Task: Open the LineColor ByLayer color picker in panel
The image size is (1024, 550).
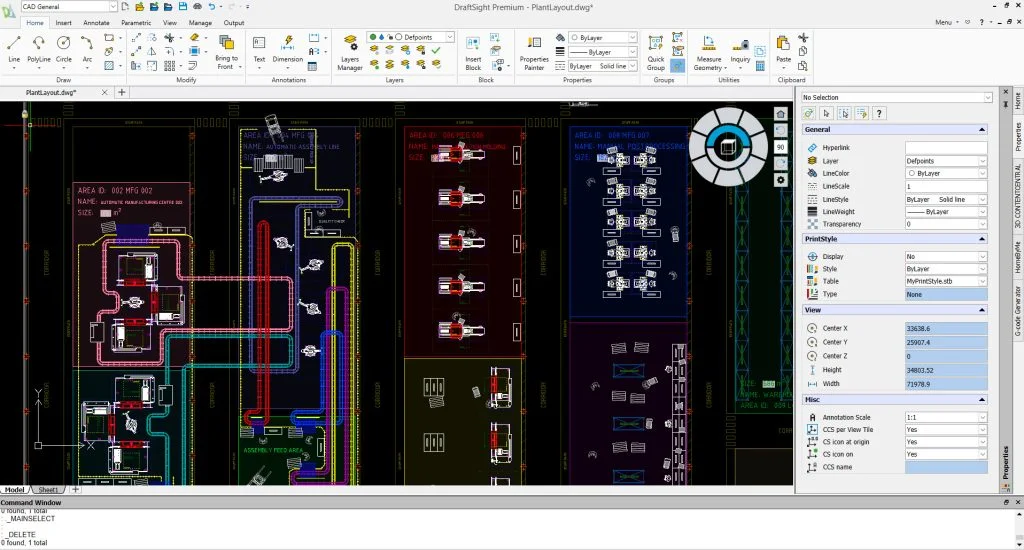Action: tap(946, 173)
